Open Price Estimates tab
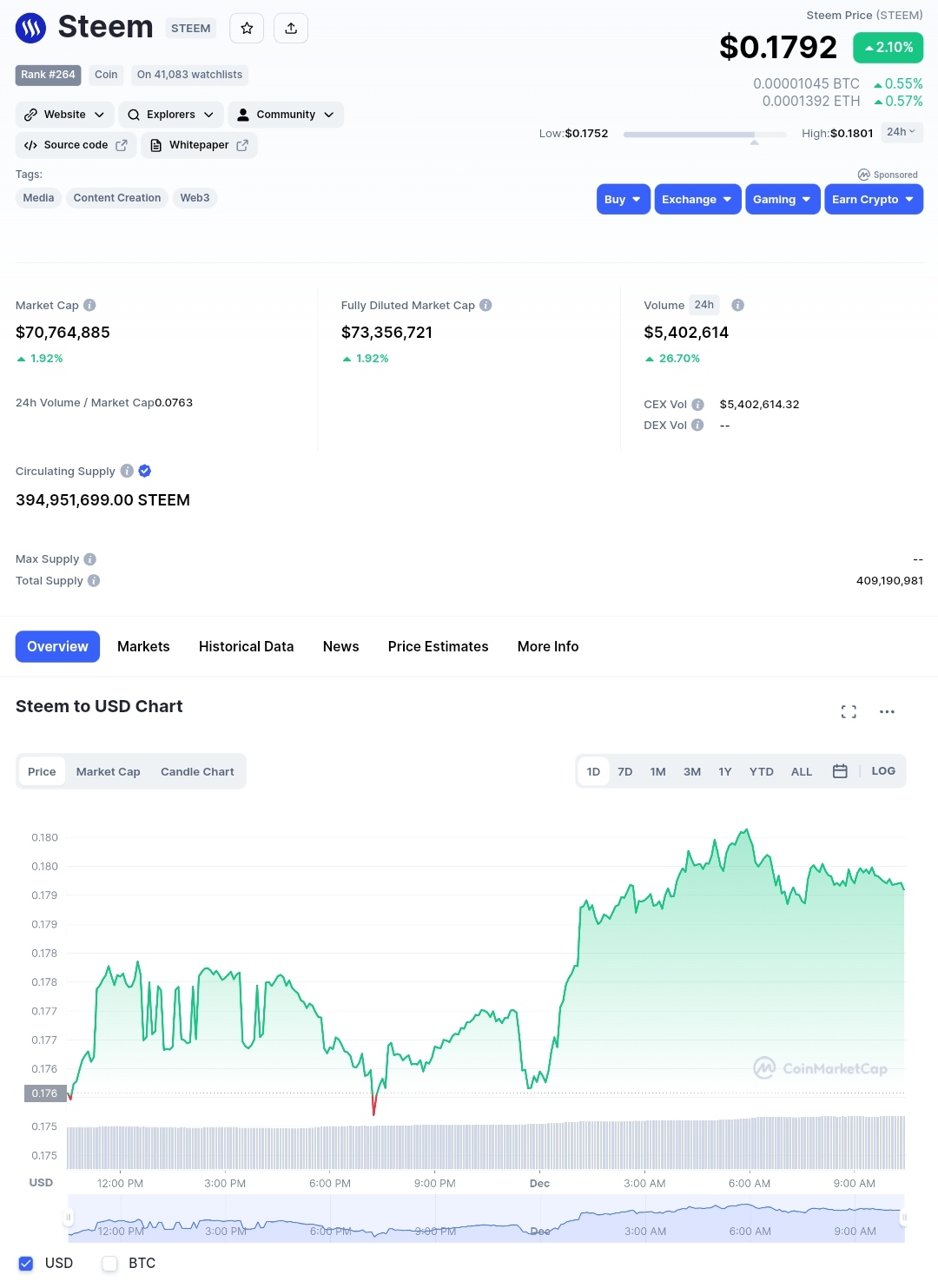 (439, 647)
